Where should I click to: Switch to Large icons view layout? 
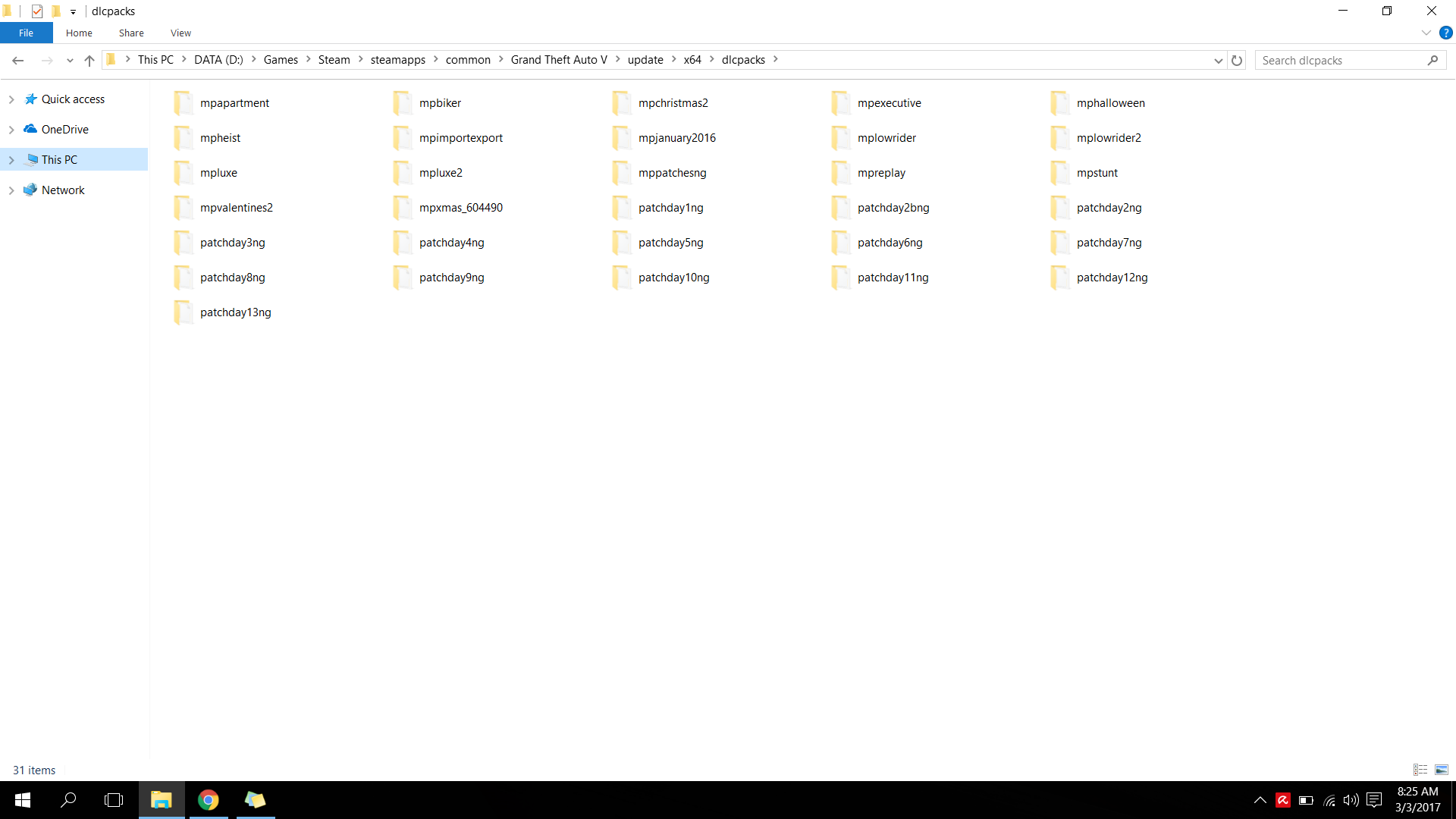pos(1442,770)
